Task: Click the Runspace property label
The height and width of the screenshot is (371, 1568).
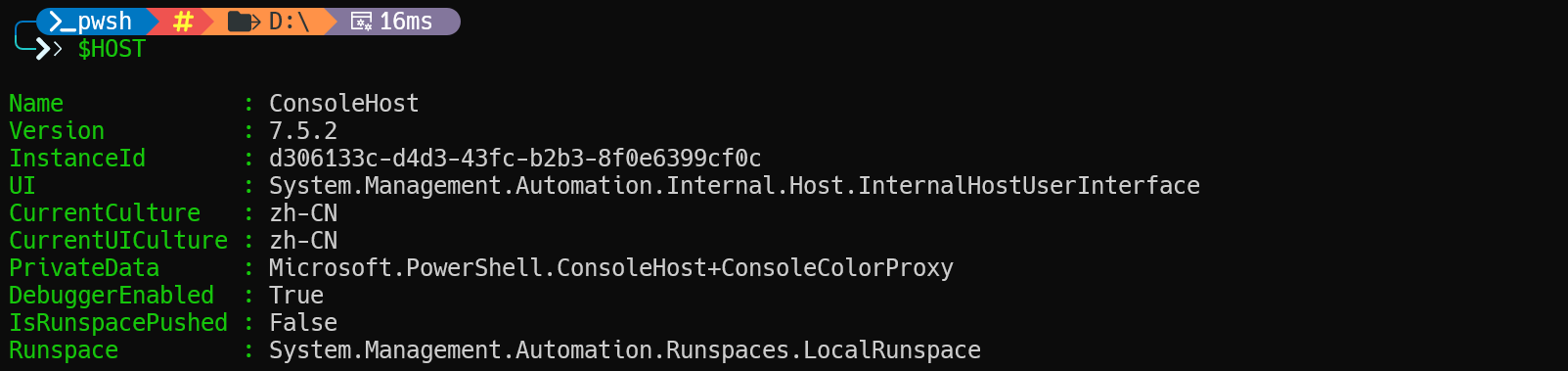Action: coord(64,350)
